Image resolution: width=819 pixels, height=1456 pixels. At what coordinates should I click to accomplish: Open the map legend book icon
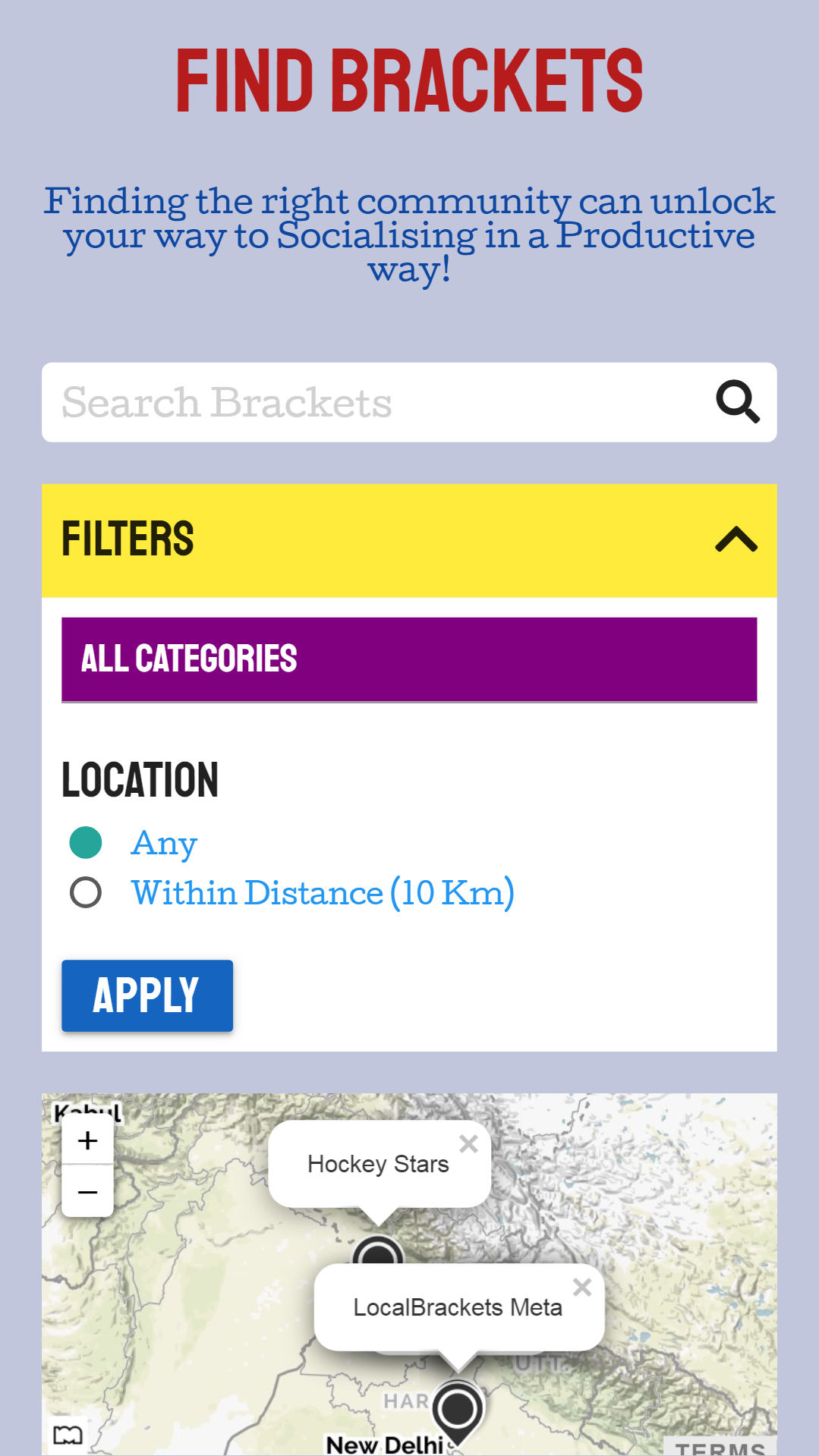tap(68, 1435)
